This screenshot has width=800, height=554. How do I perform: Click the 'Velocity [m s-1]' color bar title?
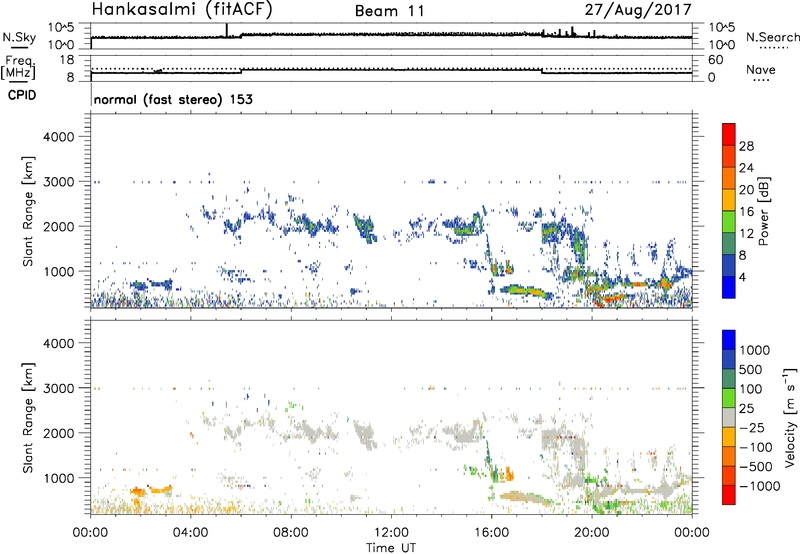789,417
